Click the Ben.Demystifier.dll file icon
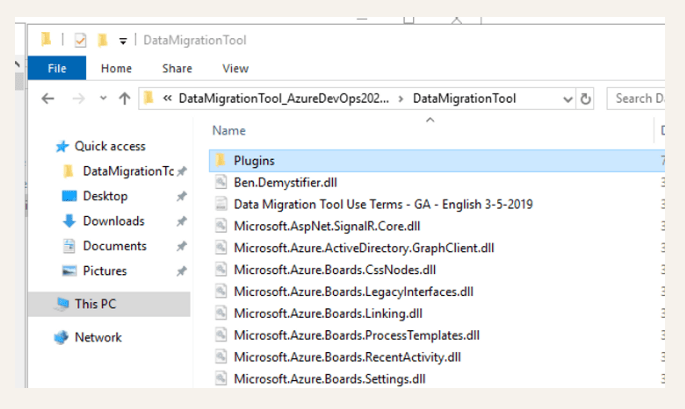Viewport: 685px width, 409px height. tap(221, 182)
